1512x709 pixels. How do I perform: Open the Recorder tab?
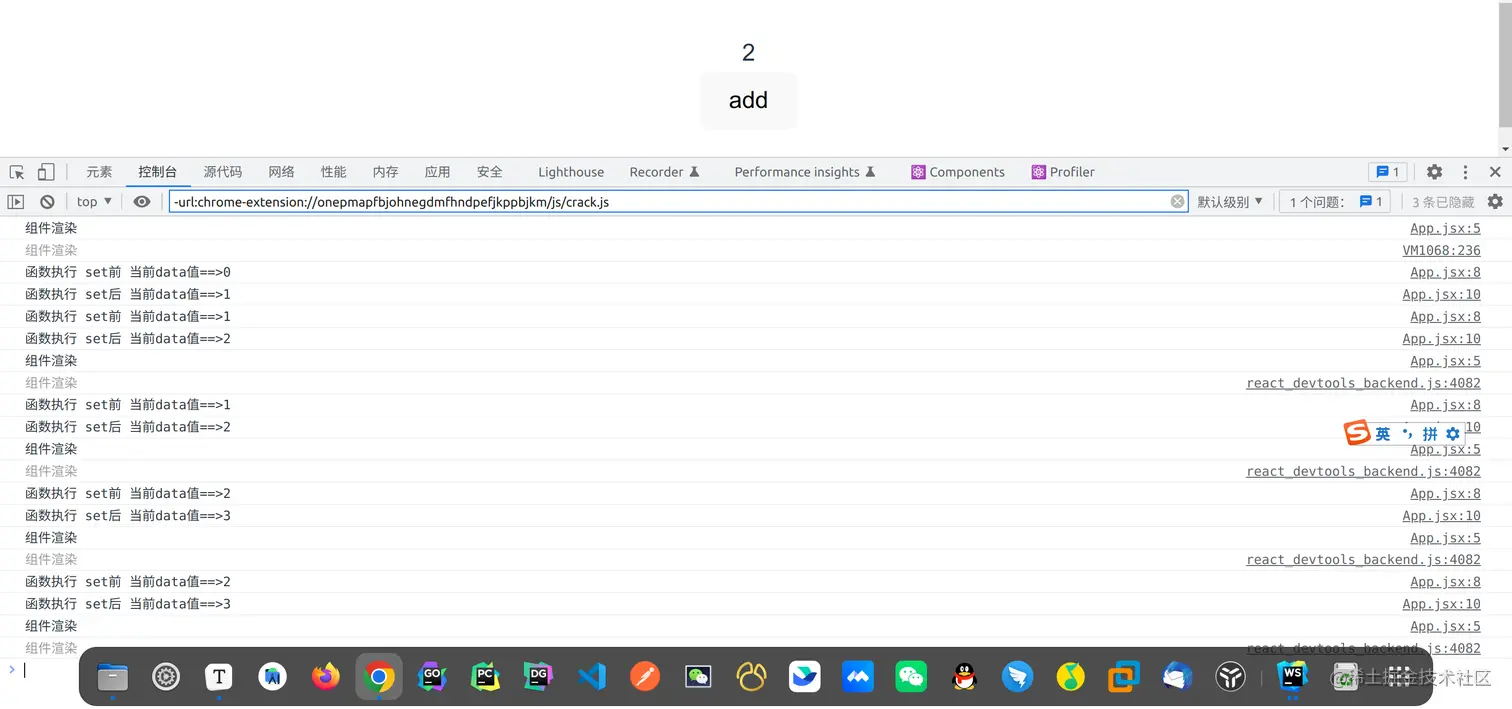664,172
